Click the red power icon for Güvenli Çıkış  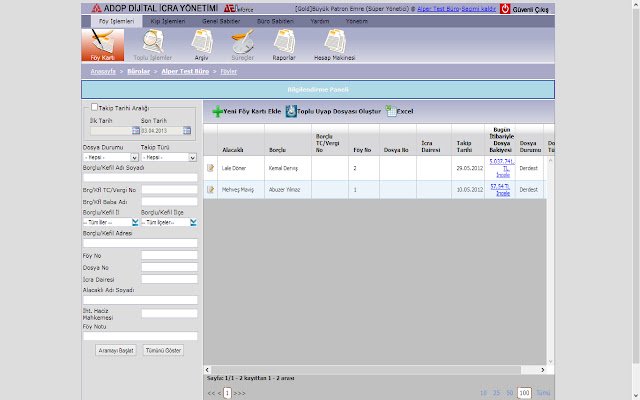click(x=505, y=9)
